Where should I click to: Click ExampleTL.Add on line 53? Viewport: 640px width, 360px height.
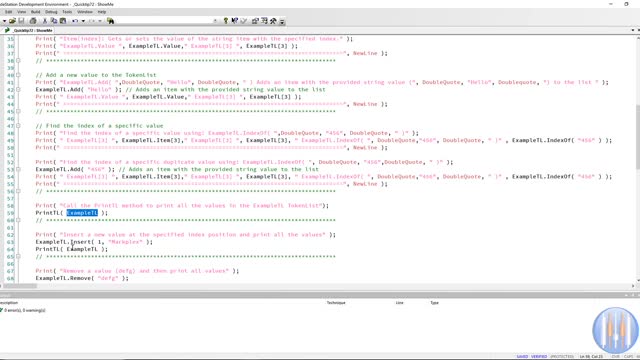click(58, 169)
